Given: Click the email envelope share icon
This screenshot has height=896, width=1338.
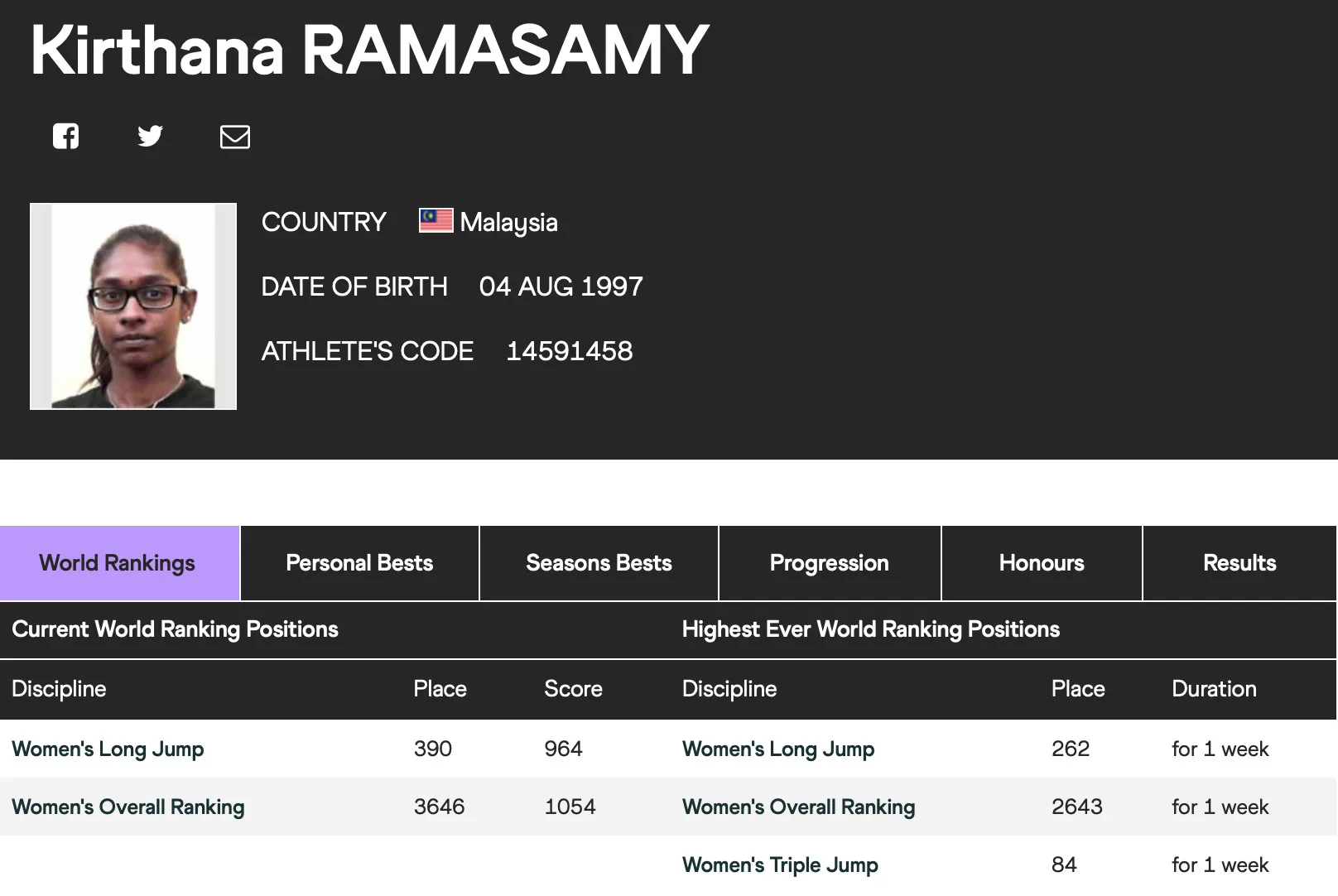Looking at the screenshot, I should (x=235, y=137).
